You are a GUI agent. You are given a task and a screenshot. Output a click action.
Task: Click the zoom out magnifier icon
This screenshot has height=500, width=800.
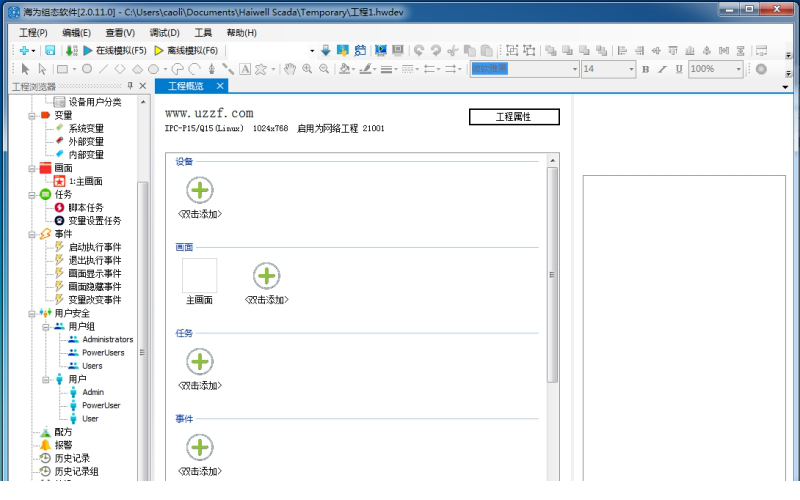tap(324, 69)
